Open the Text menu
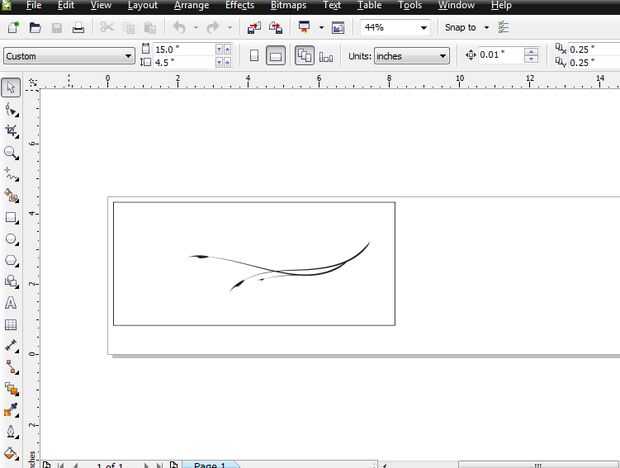620x468 pixels. (332, 6)
